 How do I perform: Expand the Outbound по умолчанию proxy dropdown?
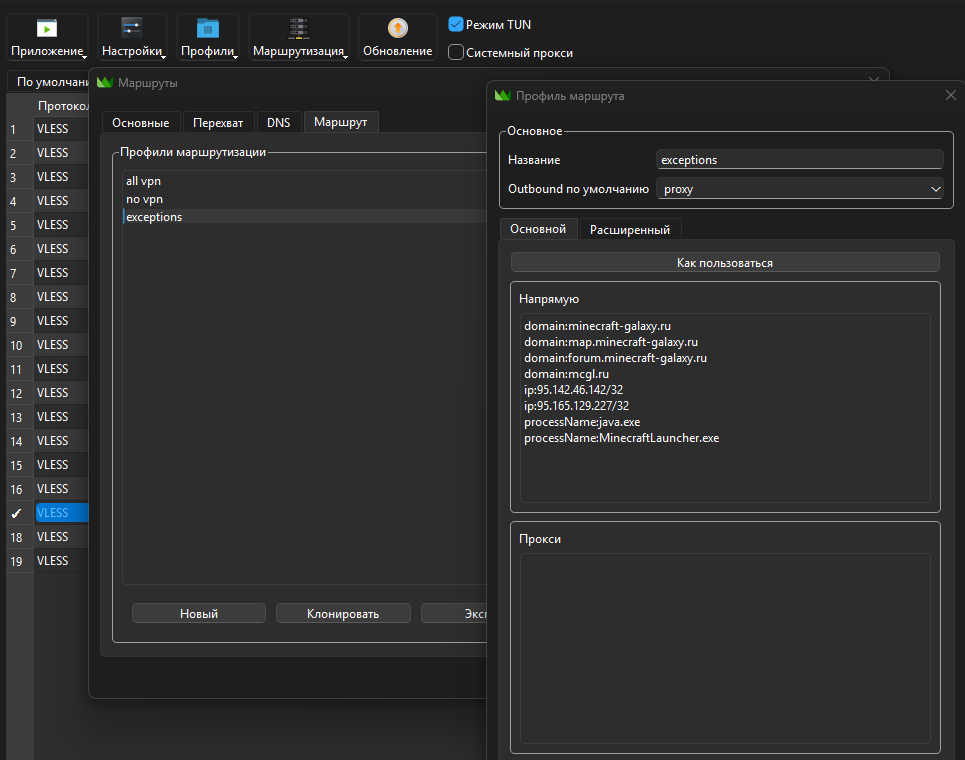(799, 189)
